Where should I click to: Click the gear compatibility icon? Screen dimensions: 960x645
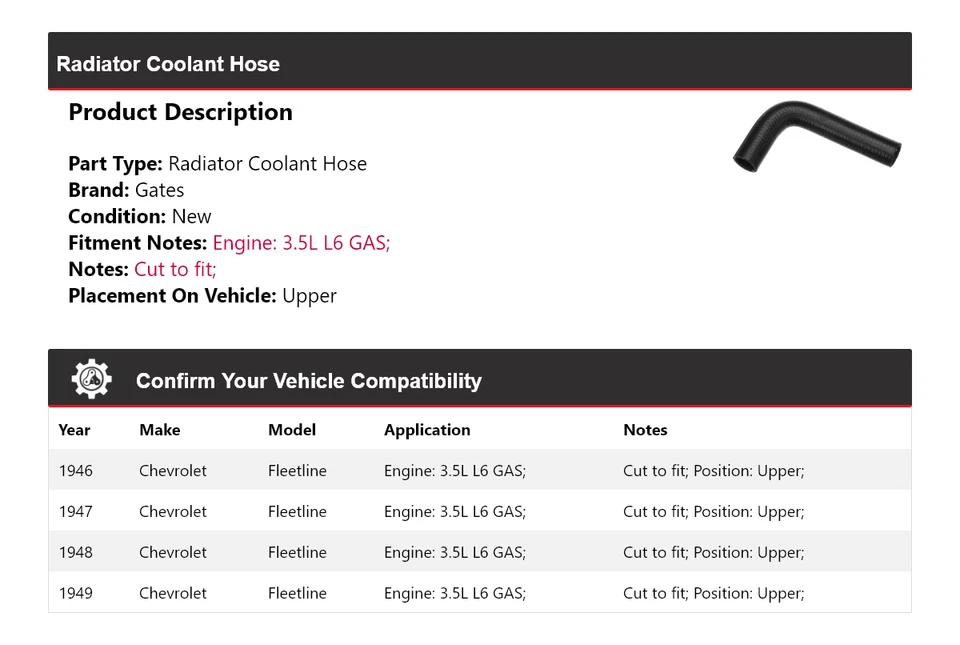(x=91, y=380)
